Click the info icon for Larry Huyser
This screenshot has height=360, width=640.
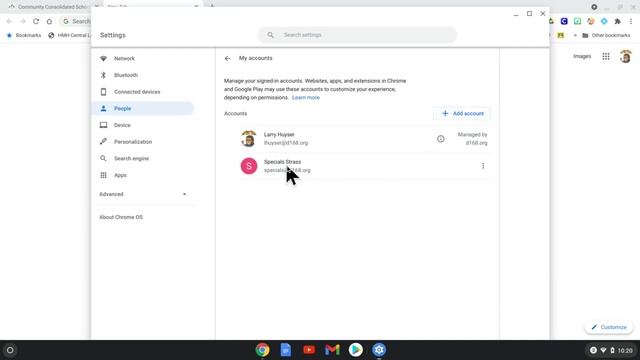pyautogui.click(x=440, y=139)
